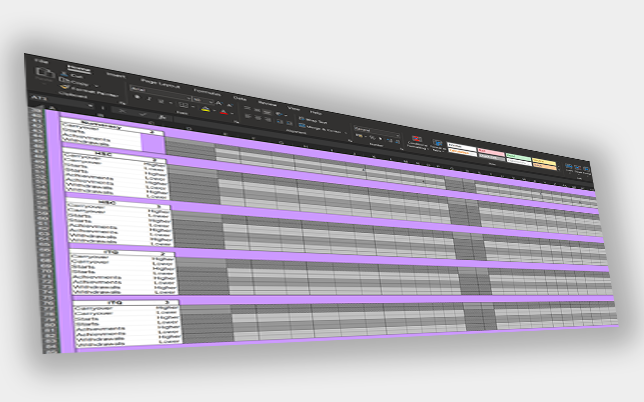Viewport: 644px width, 402px height.
Task: Switch to the Page Layout tab
Action: pyautogui.click(x=160, y=83)
